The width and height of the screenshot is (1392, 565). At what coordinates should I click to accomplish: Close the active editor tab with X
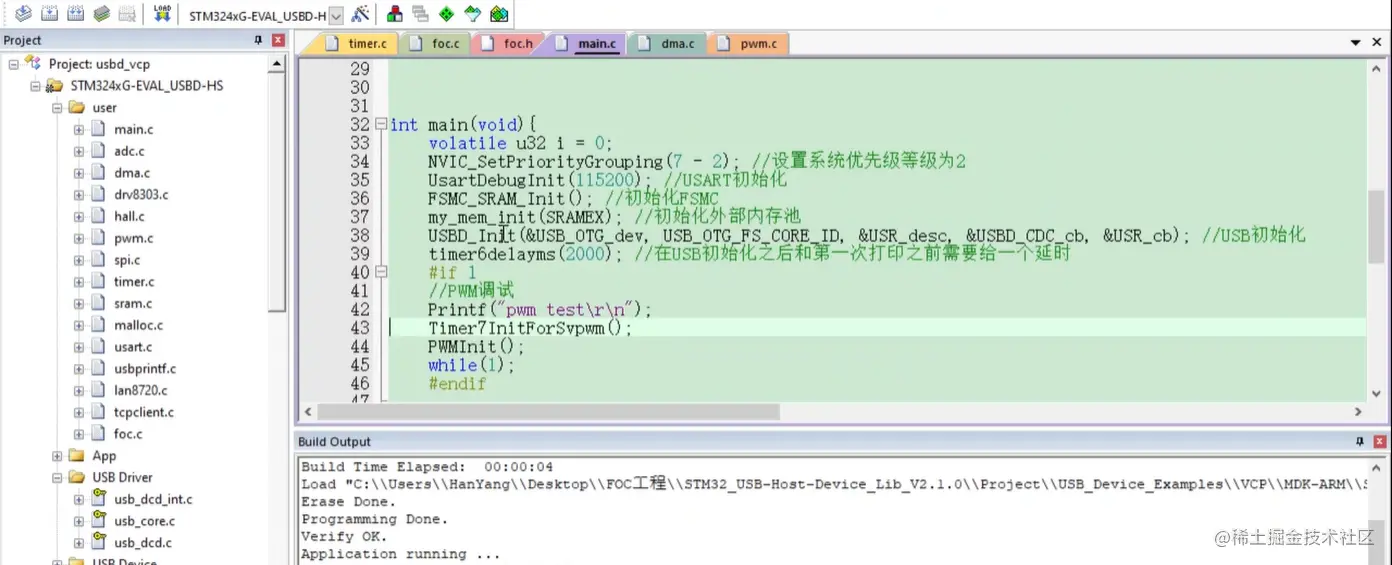click(1377, 43)
